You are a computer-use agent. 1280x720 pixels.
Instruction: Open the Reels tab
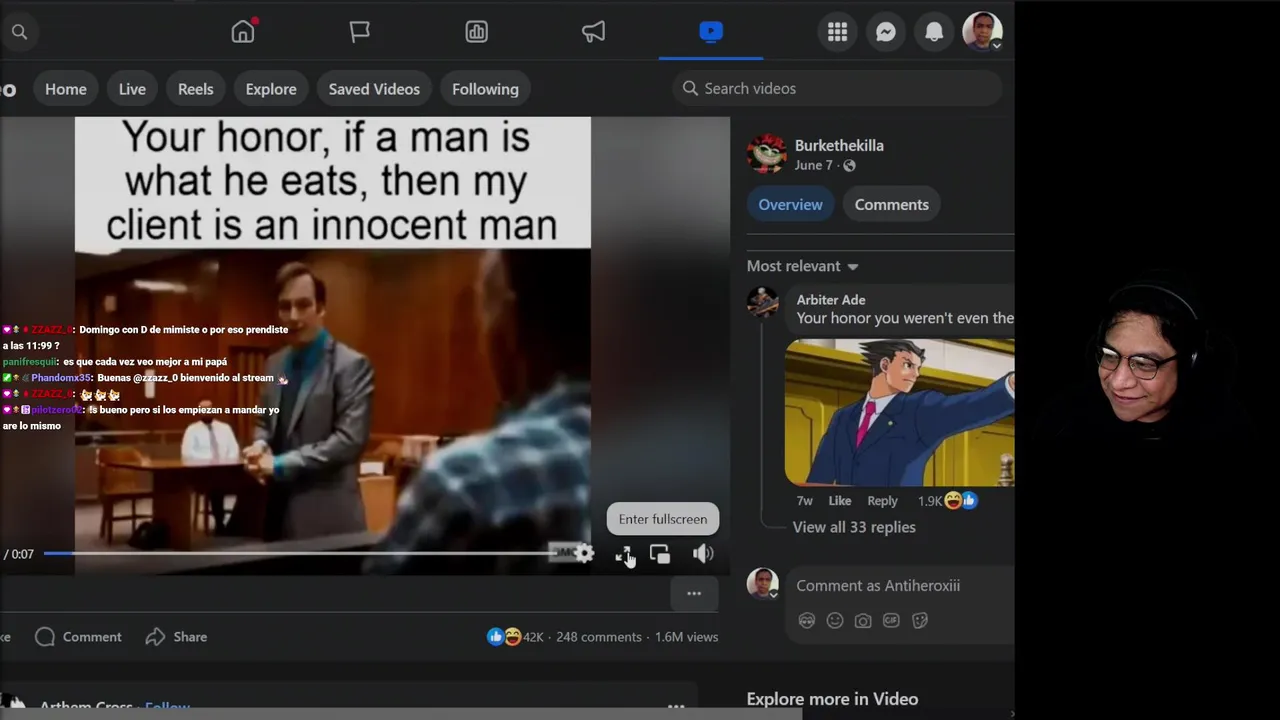click(x=196, y=89)
